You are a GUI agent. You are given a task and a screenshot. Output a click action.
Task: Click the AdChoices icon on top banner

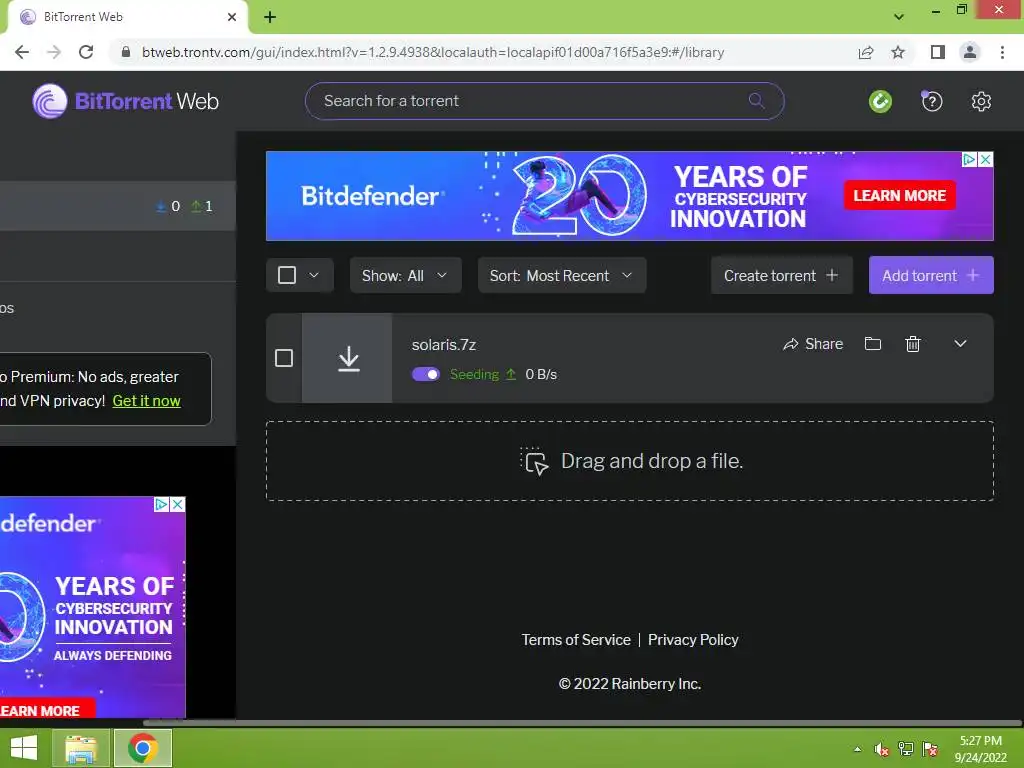point(970,159)
